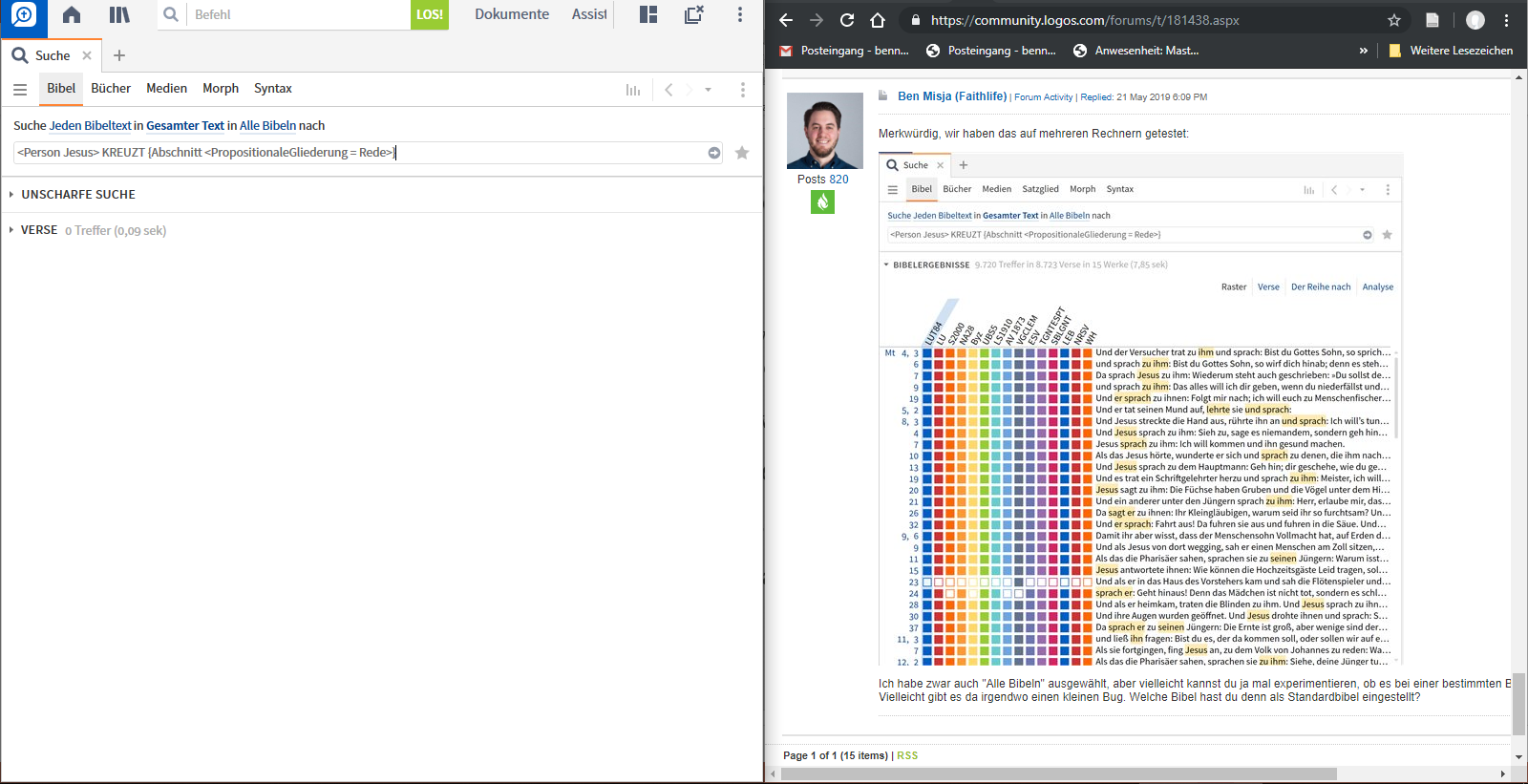Switch to the Medien search tab
This screenshot has width=1528, height=784.
pyautogui.click(x=166, y=88)
